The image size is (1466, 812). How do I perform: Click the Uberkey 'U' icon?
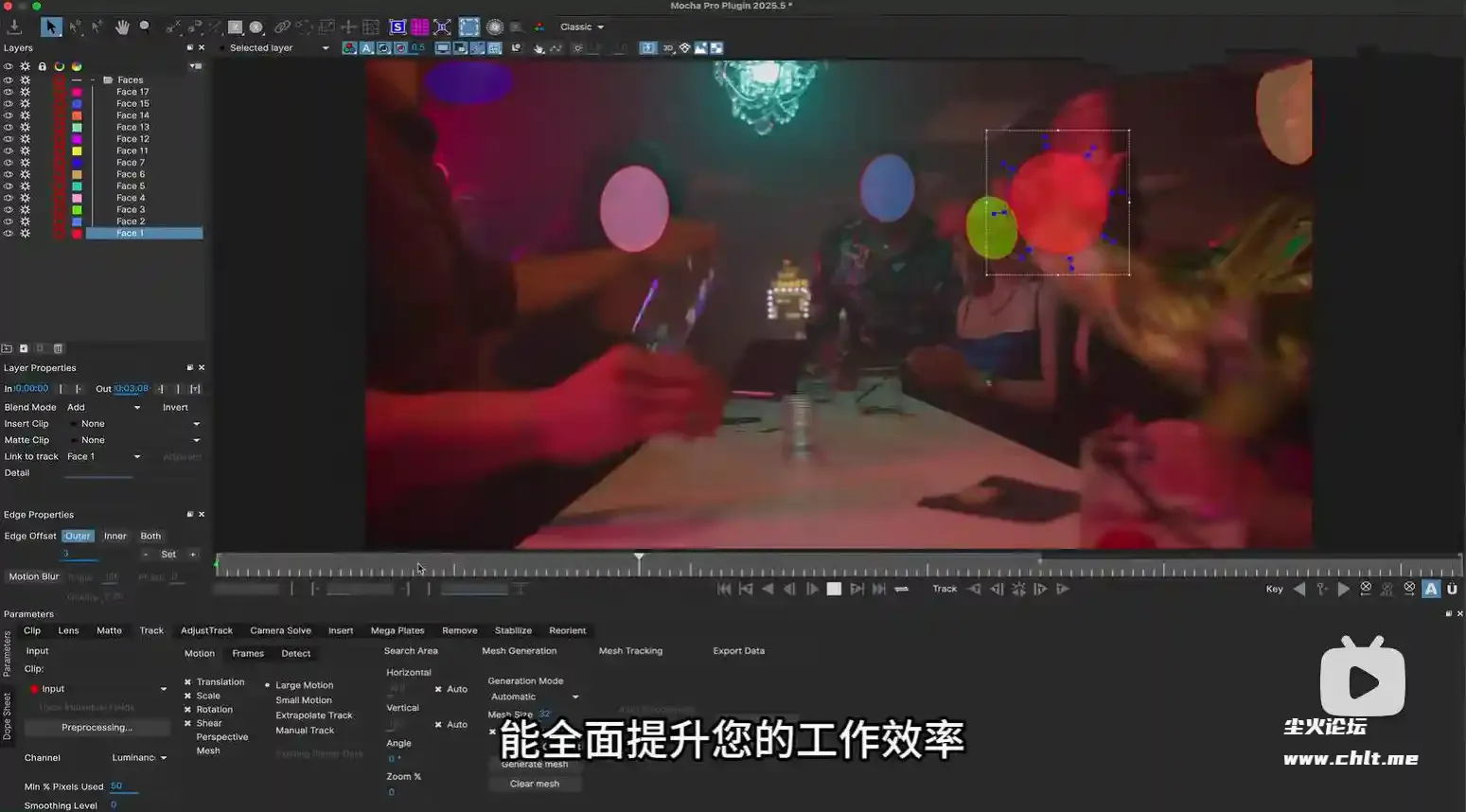point(1452,589)
